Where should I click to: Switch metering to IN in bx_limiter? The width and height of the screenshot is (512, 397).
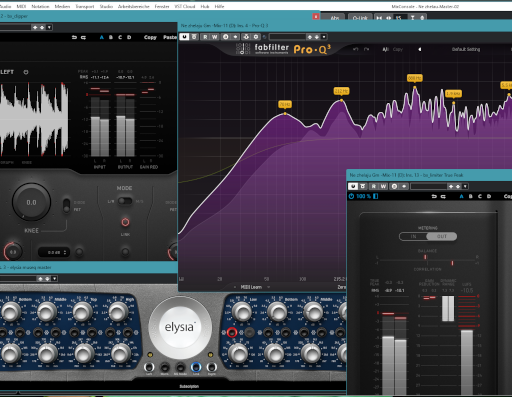pos(413,236)
